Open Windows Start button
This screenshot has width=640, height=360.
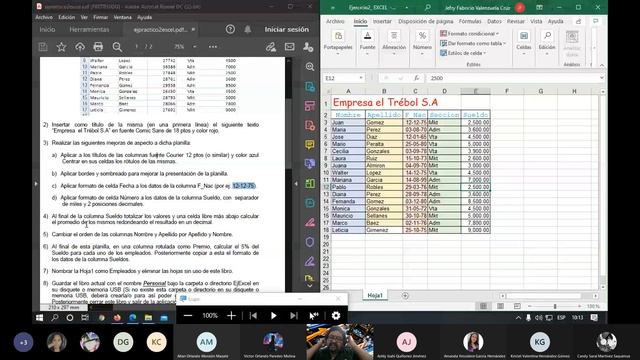click(x=40, y=318)
